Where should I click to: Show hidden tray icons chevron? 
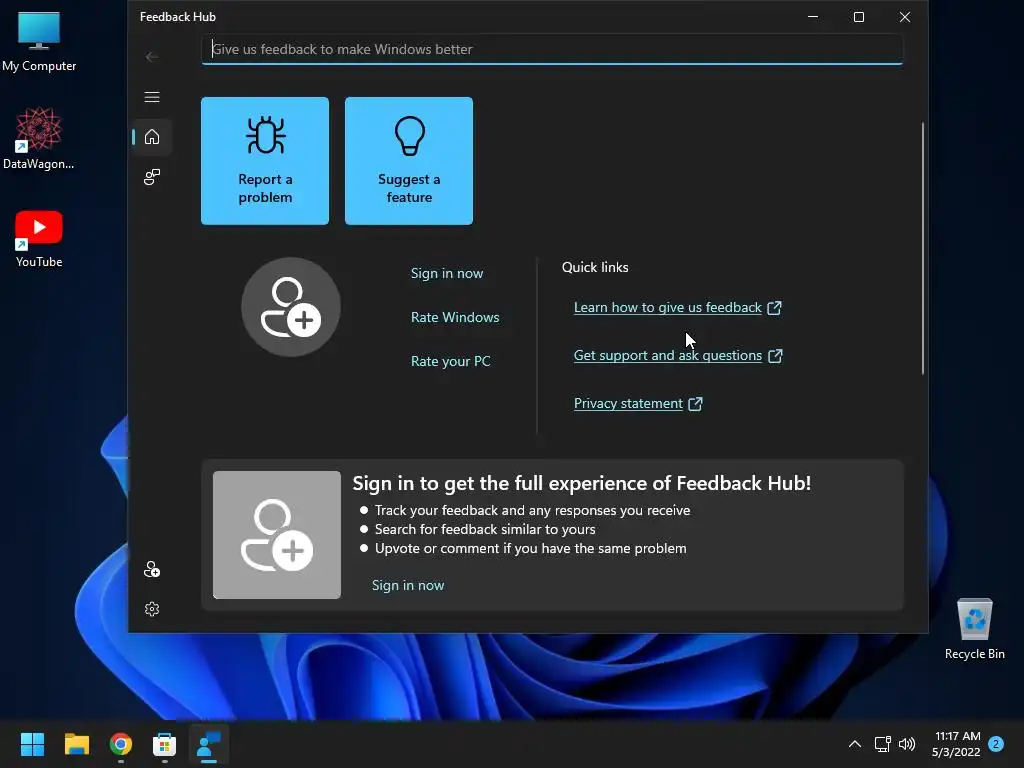point(855,744)
